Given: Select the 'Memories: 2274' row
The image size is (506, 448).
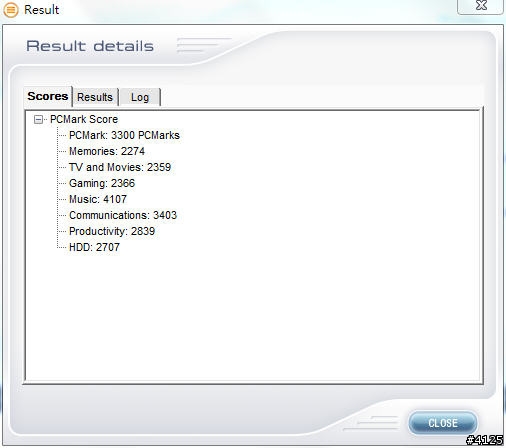Looking at the screenshot, I should [107, 151].
